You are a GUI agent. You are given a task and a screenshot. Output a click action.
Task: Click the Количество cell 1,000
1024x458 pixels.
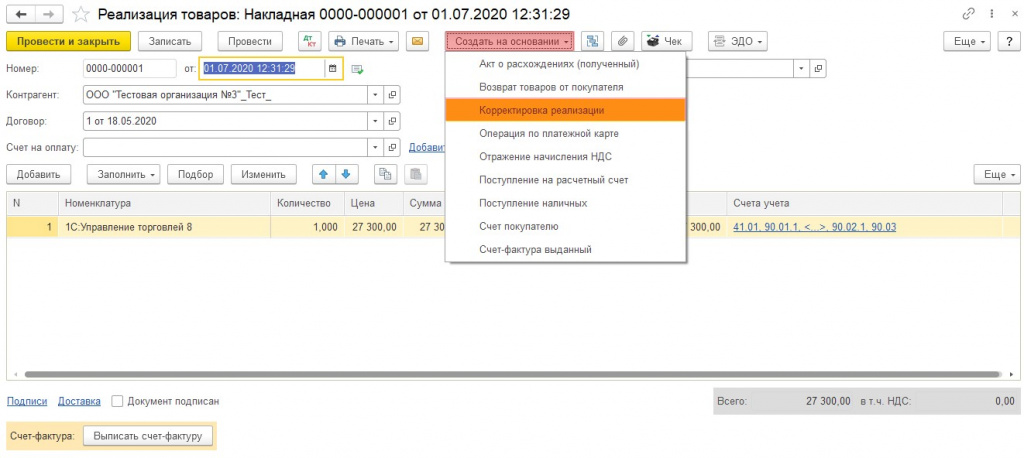(308, 227)
